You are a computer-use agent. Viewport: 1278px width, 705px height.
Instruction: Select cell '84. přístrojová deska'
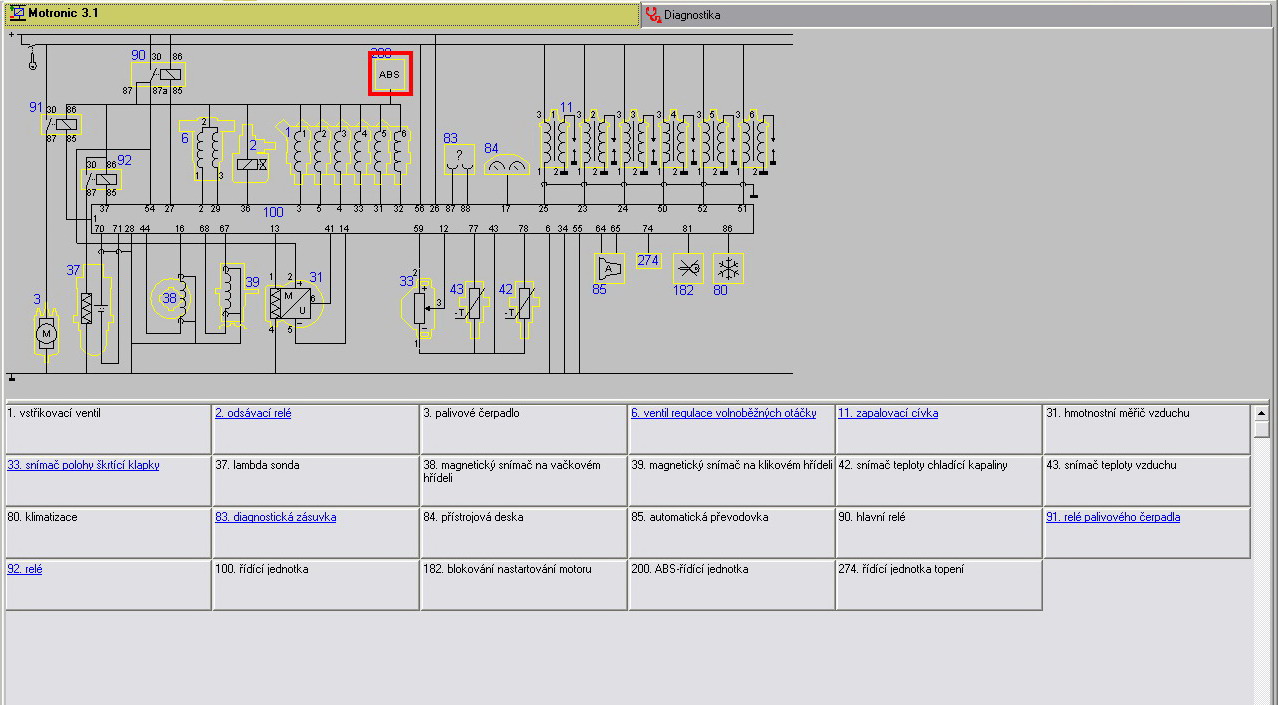tap(524, 532)
